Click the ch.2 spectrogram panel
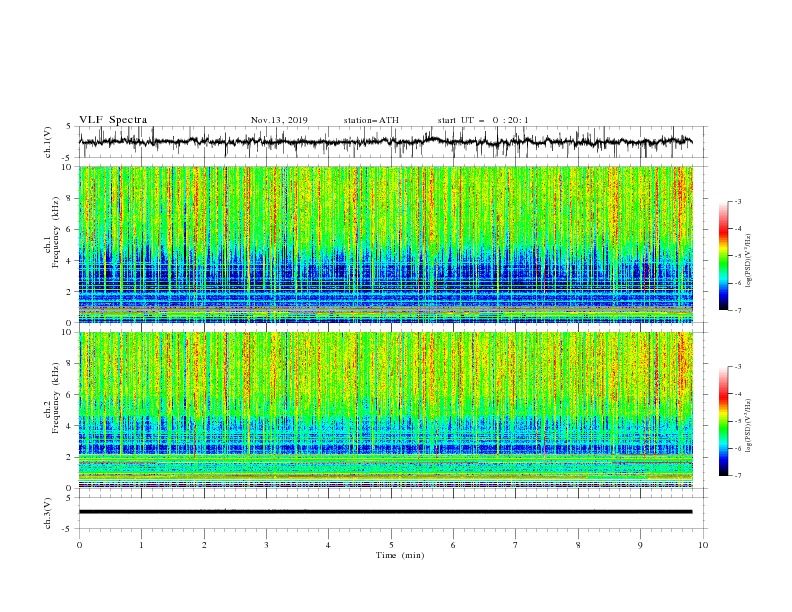Screen dimensions: 792x612 [x=386, y=410]
